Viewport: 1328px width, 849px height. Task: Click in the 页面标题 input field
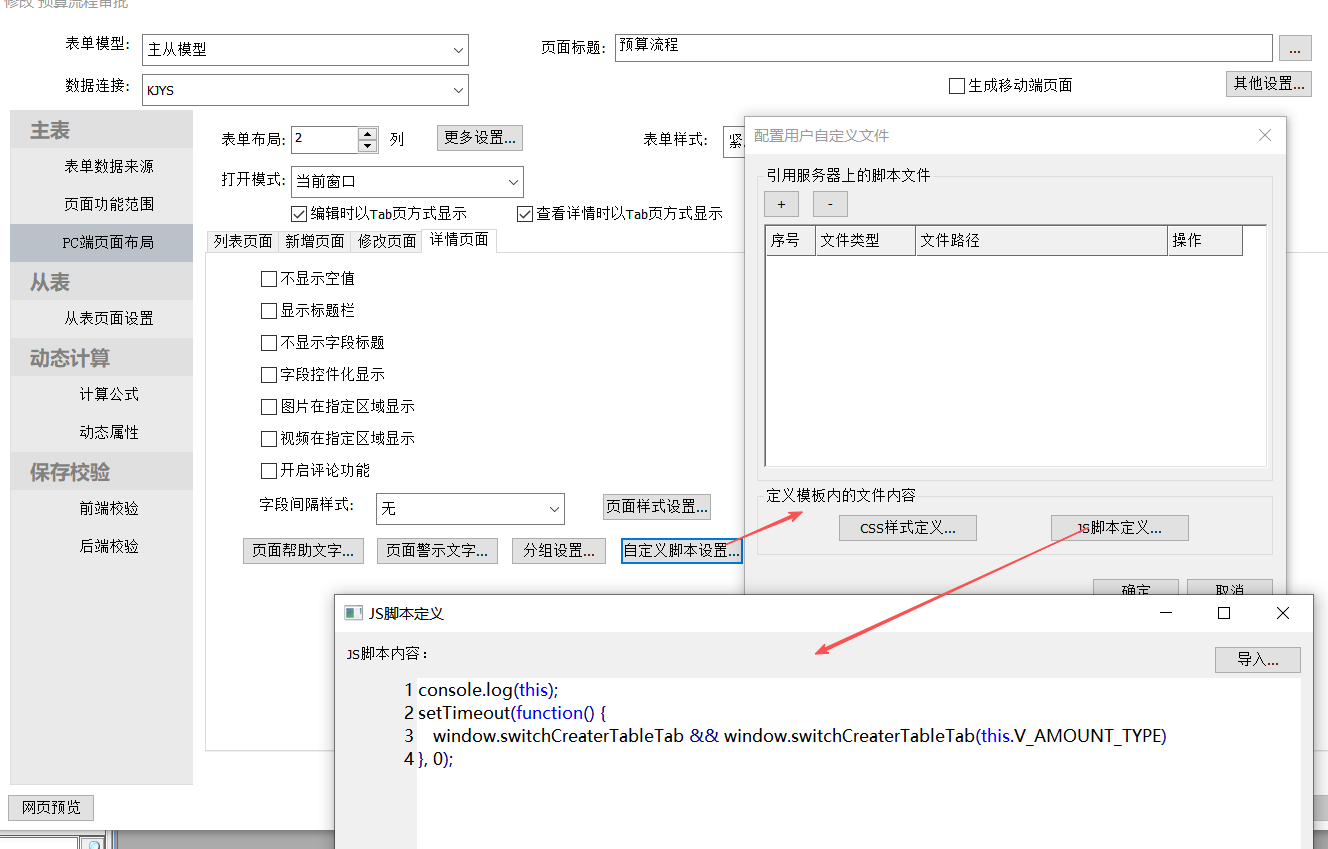click(x=943, y=47)
